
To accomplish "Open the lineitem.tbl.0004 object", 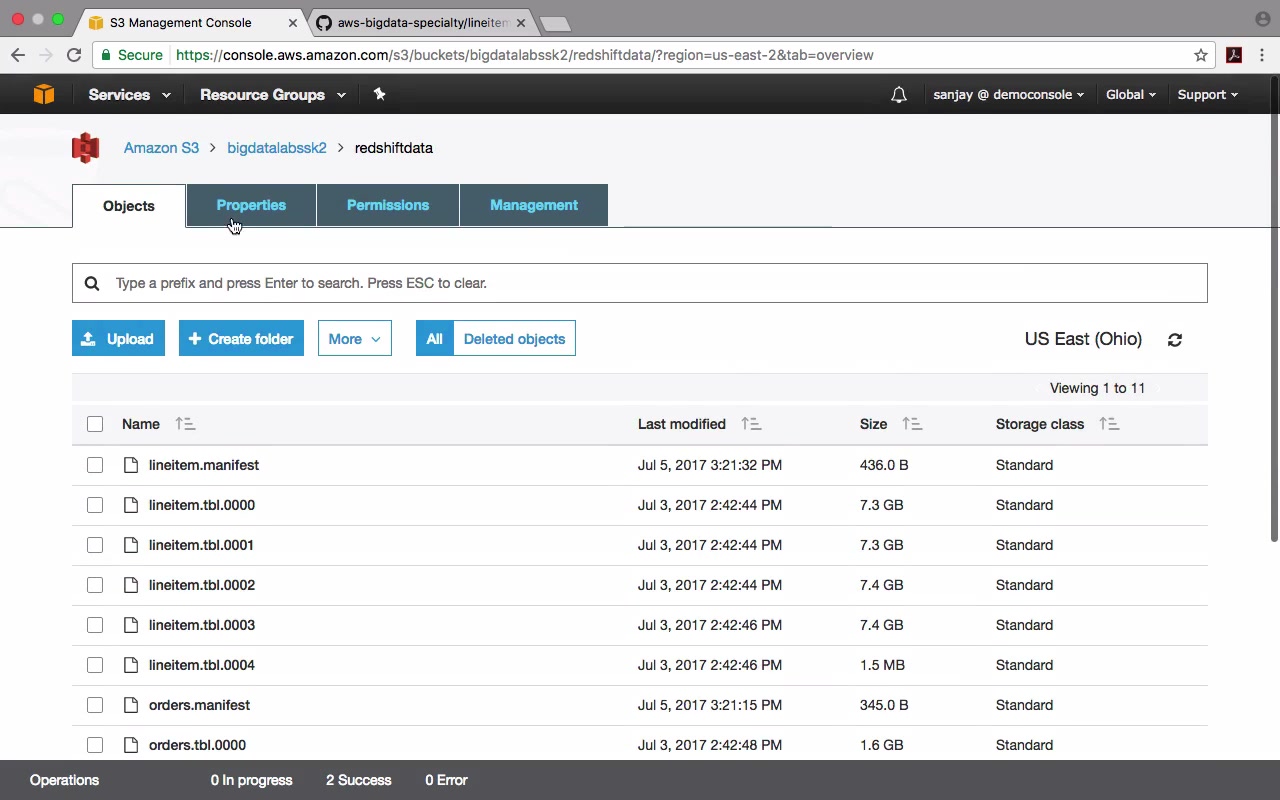I will pos(202,665).
